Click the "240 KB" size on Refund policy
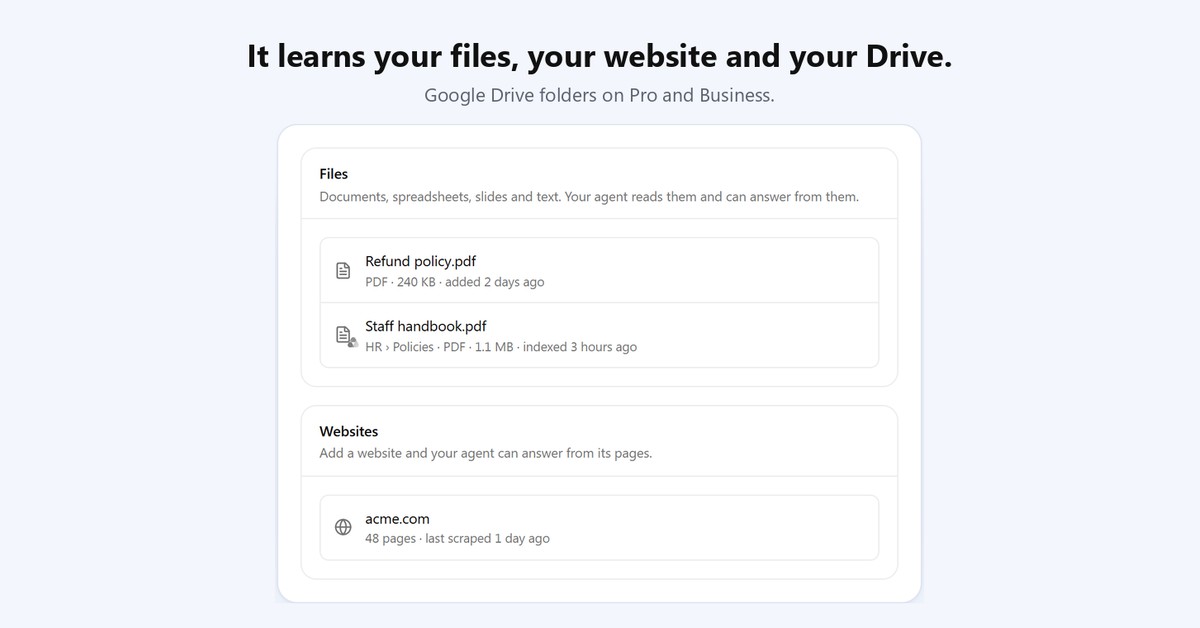The image size is (1200, 628). coord(416,282)
